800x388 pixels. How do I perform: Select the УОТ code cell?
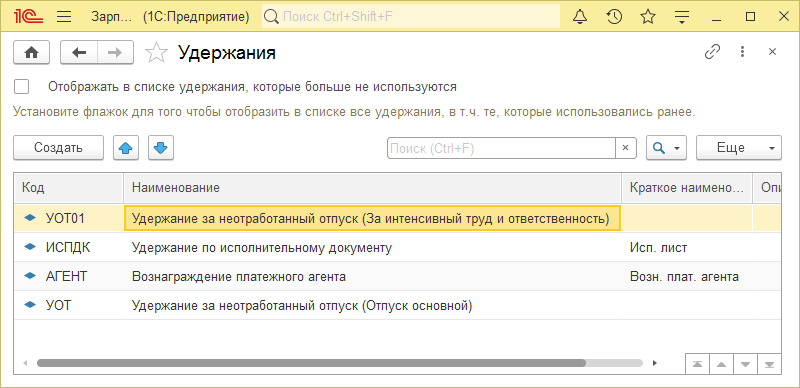[68, 306]
